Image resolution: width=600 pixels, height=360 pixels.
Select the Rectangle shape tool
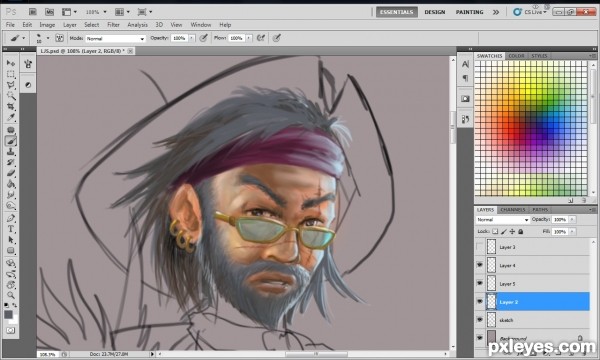coord(11,251)
